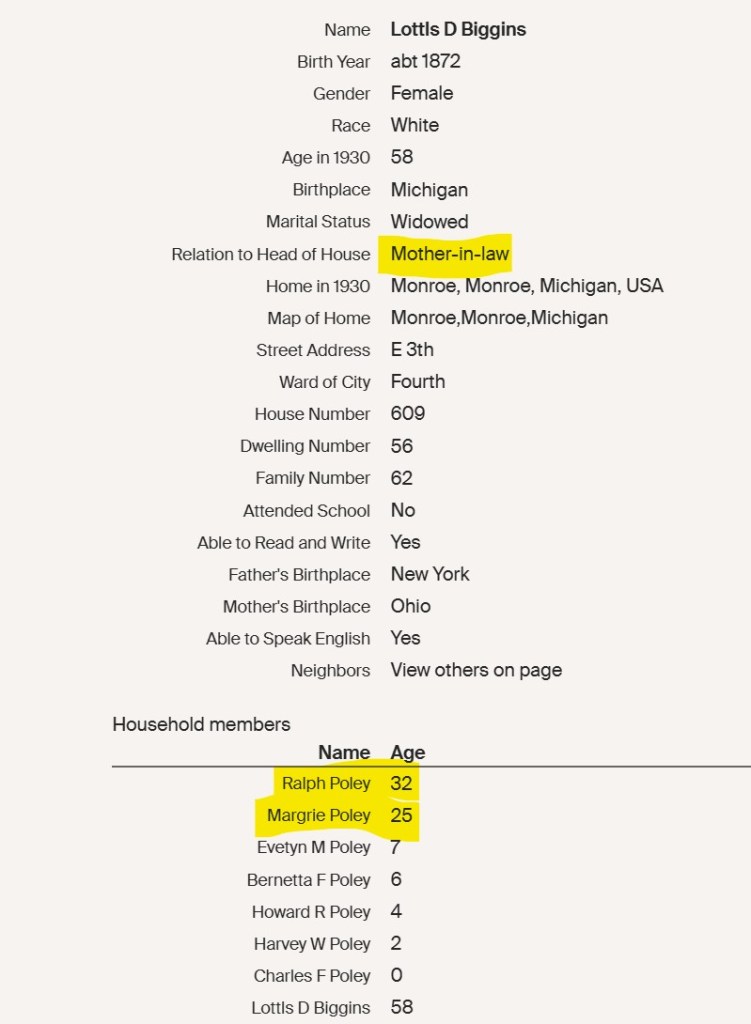Open Bernetta F Poley's record
751x1024 pixels.
coord(308,880)
